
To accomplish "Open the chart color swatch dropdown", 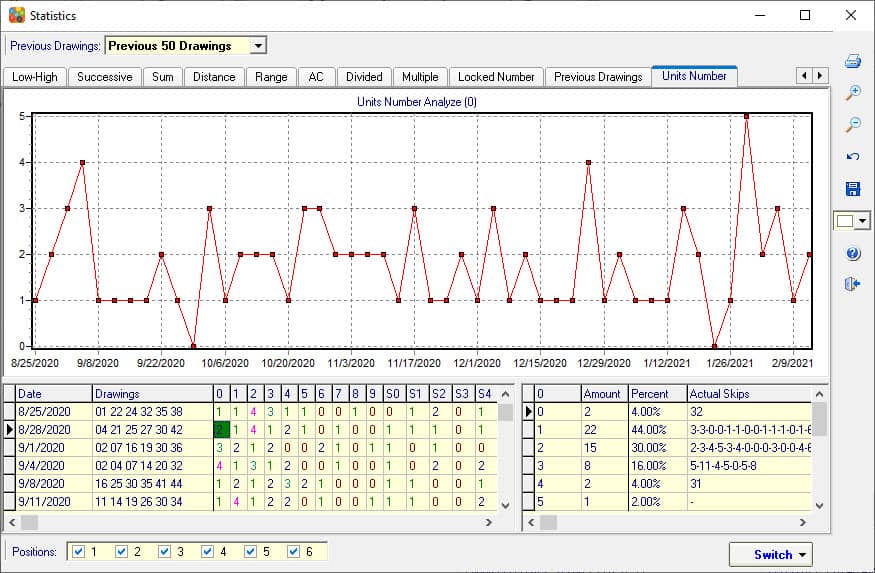I will click(x=863, y=221).
